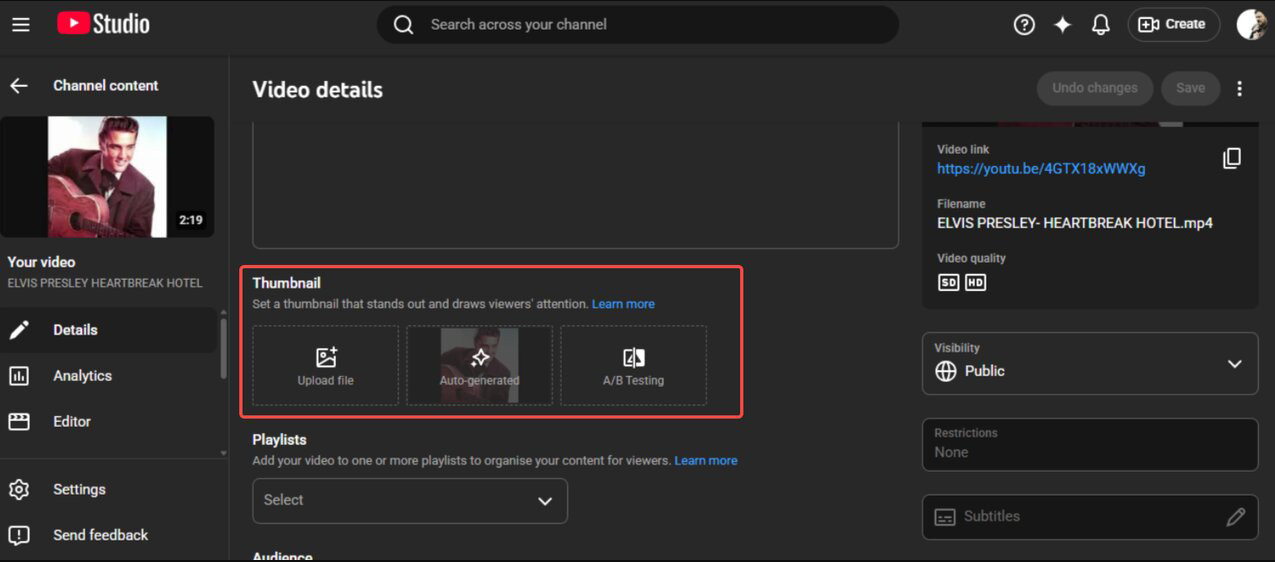Viewport: 1275px width, 562px height.
Task: Click the Restrictions None field
Action: [x=1090, y=444]
